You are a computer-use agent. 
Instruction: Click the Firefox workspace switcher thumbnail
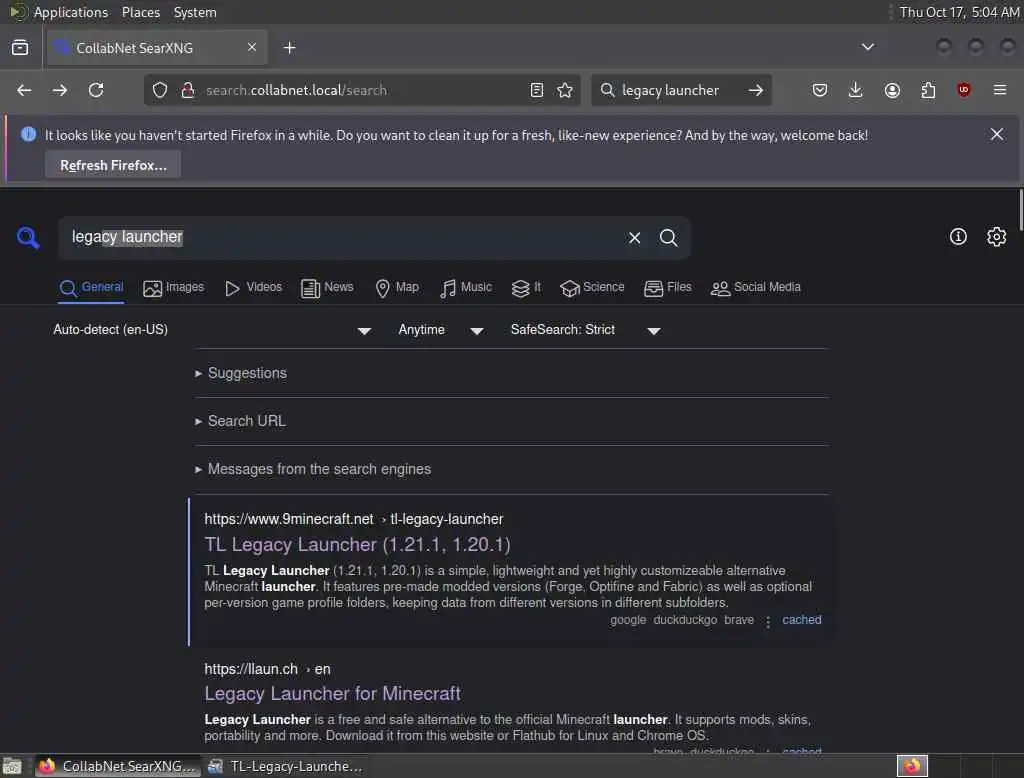coord(912,766)
